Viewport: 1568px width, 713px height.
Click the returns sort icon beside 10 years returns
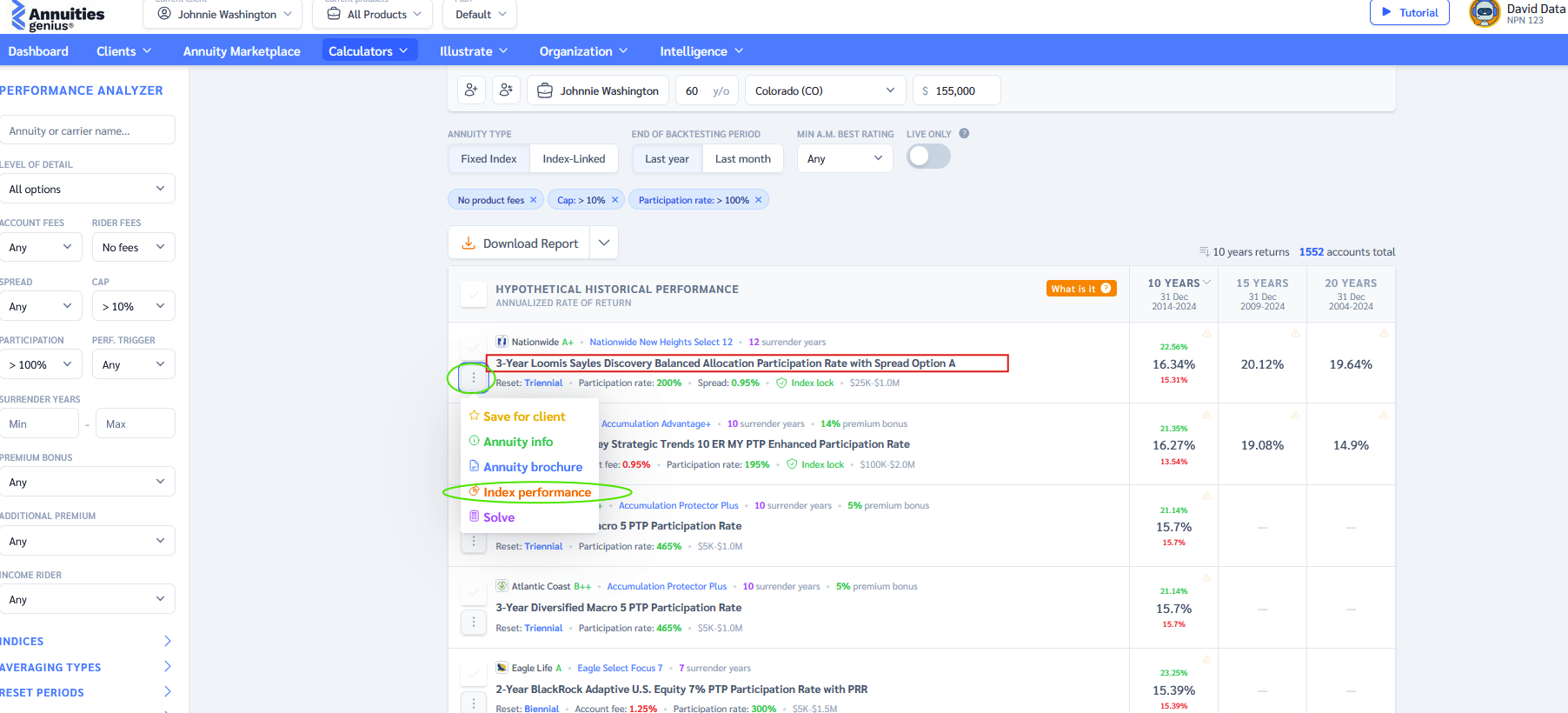coord(1204,251)
